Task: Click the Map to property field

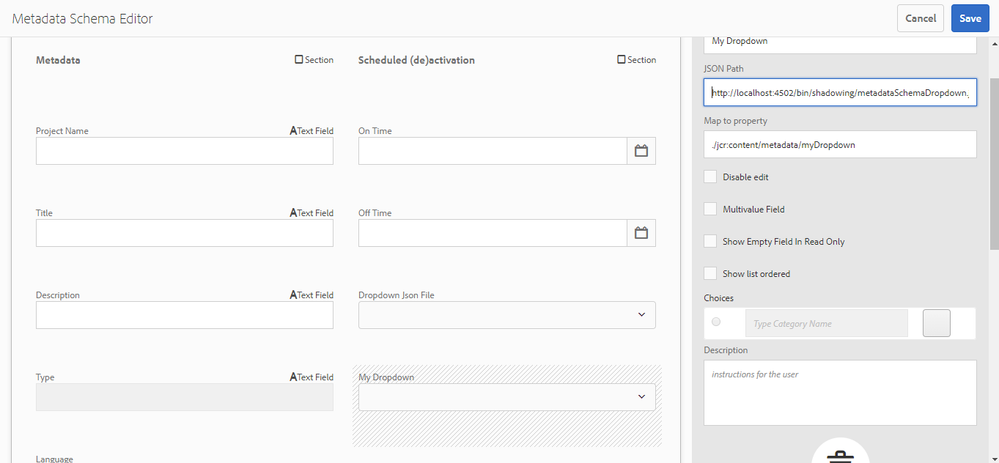Action: click(839, 144)
